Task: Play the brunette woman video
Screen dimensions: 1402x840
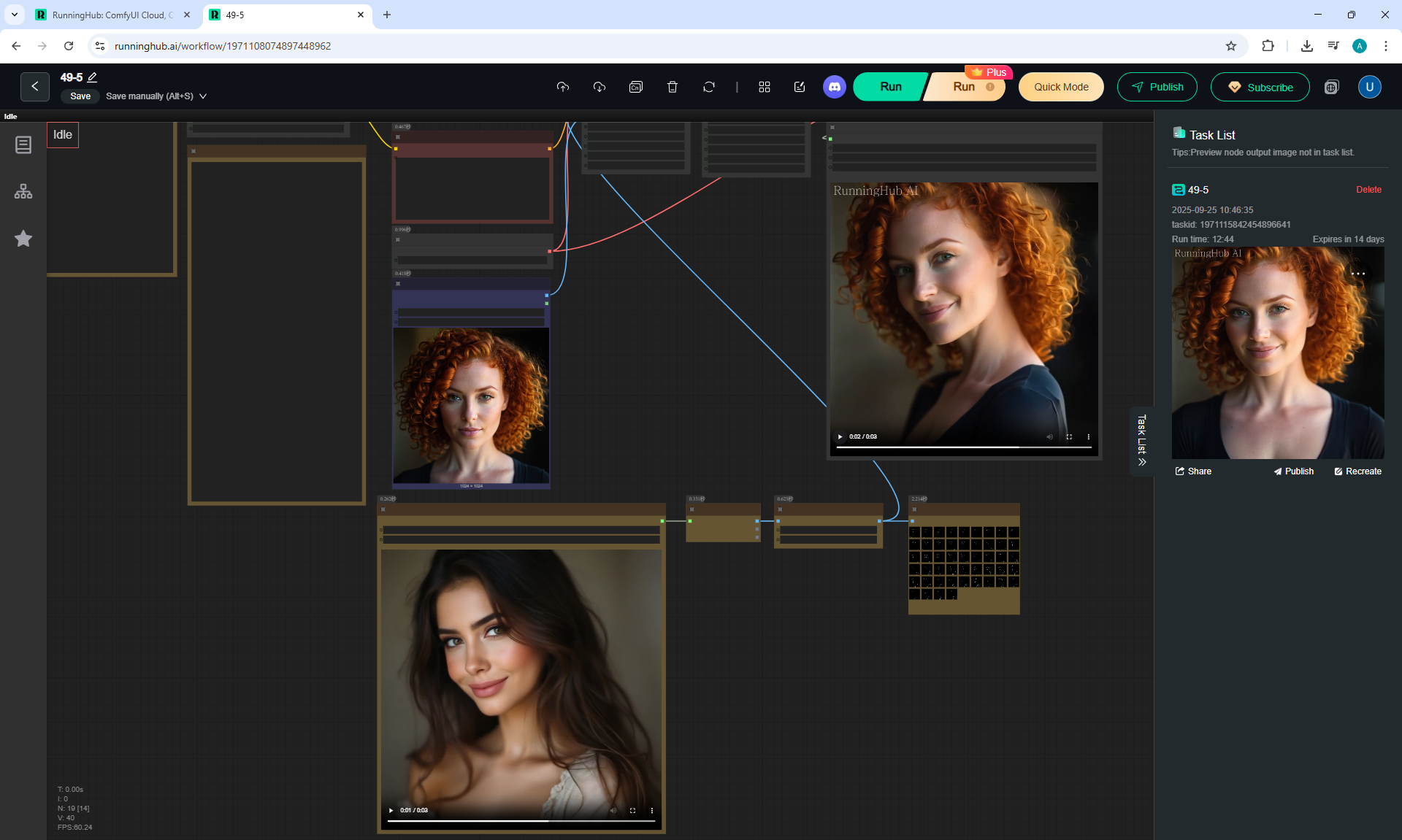Action: [391, 810]
